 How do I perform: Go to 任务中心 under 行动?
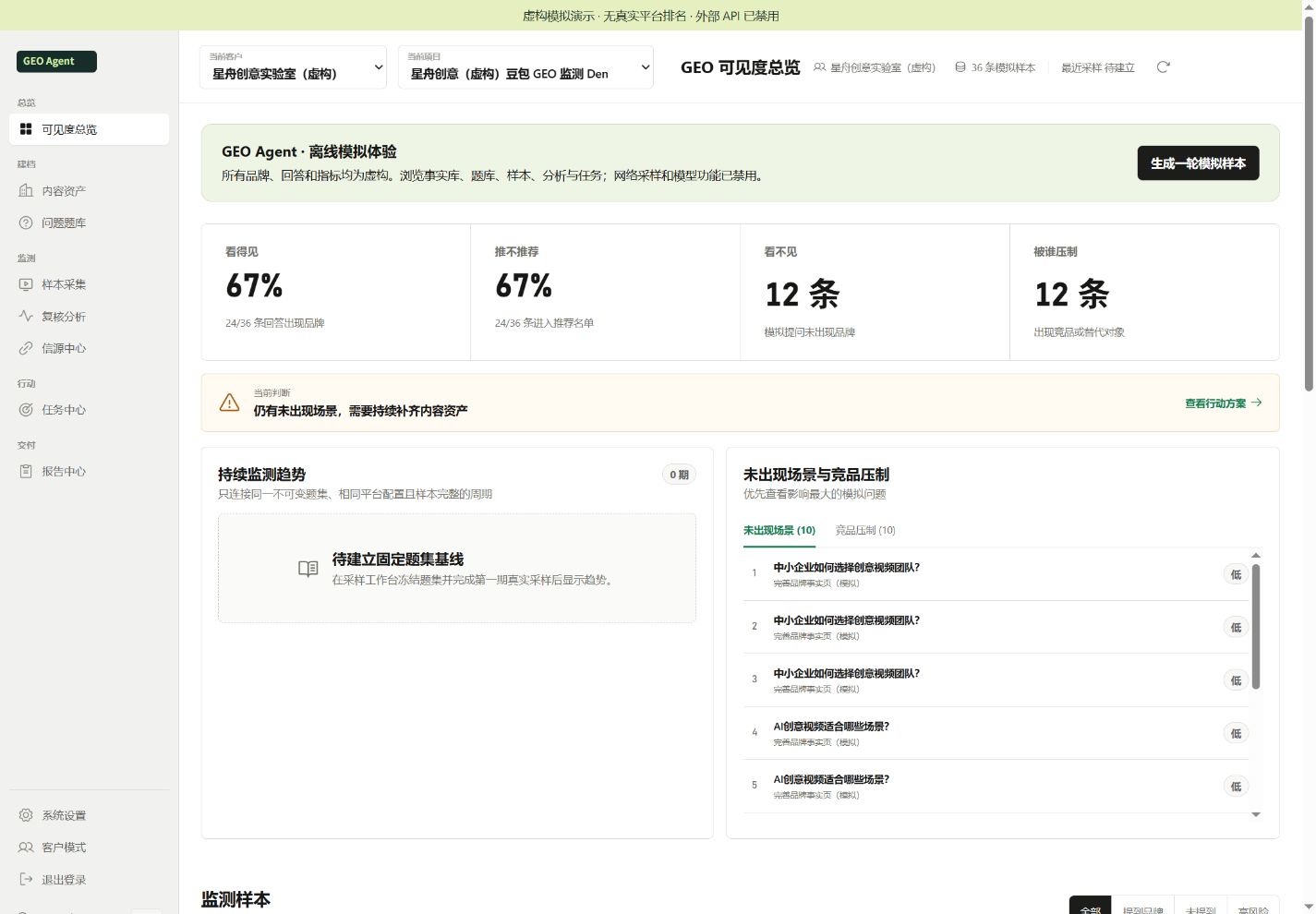[90, 410]
